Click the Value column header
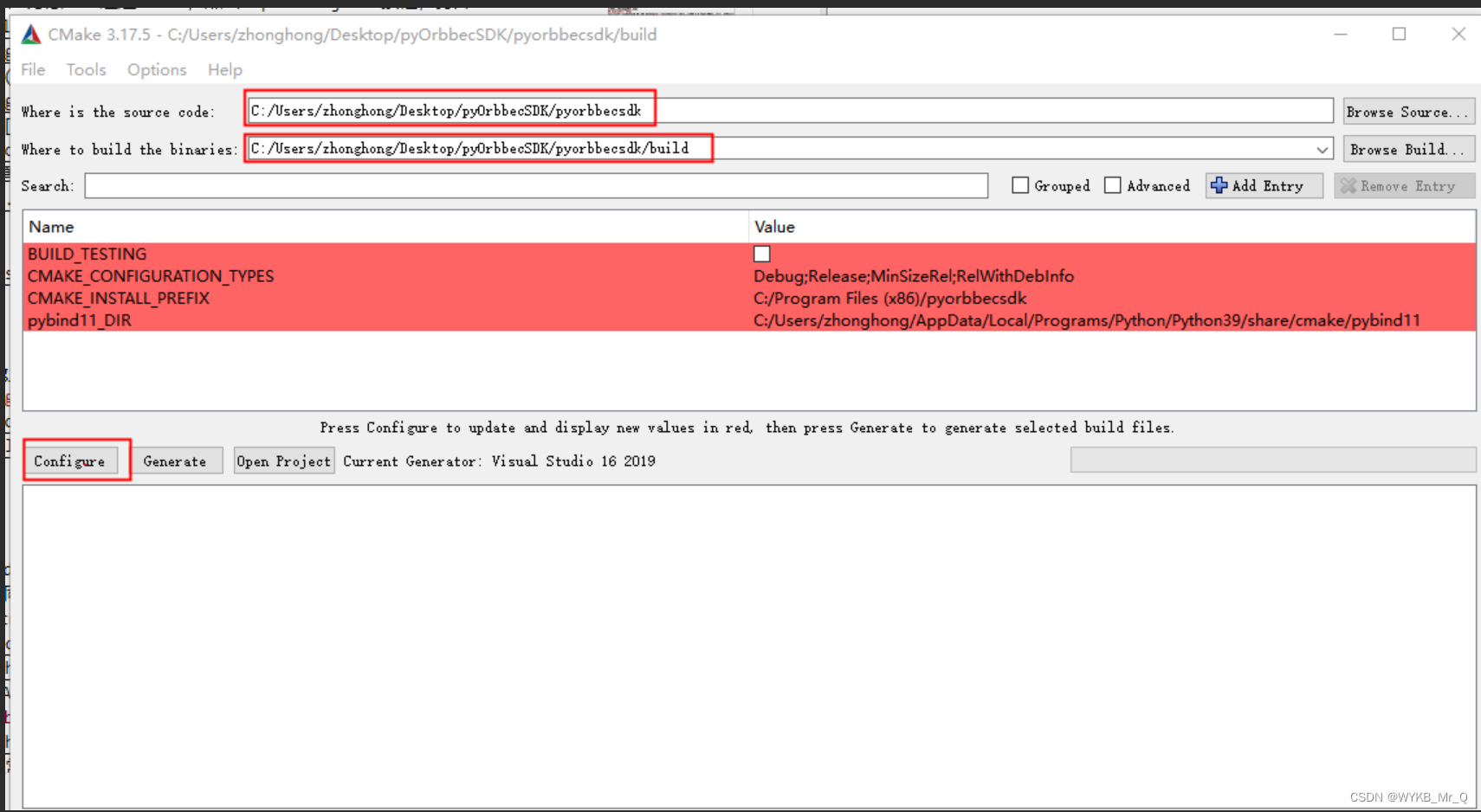 pyautogui.click(x=1112, y=227)
